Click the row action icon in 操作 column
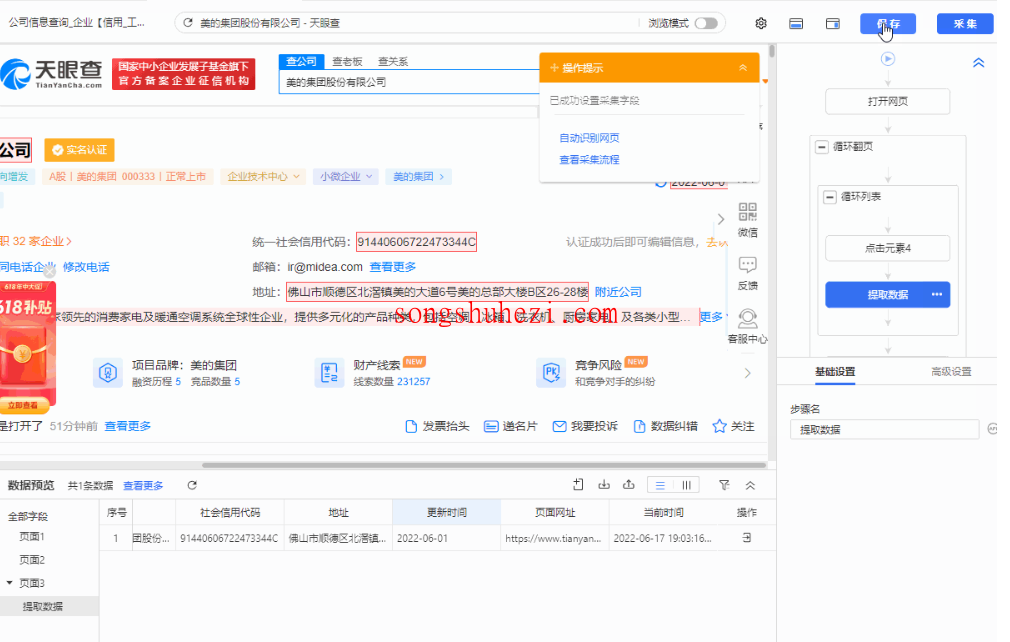The width and height of the screenshot is (1010, 642). tap(747, 538)
